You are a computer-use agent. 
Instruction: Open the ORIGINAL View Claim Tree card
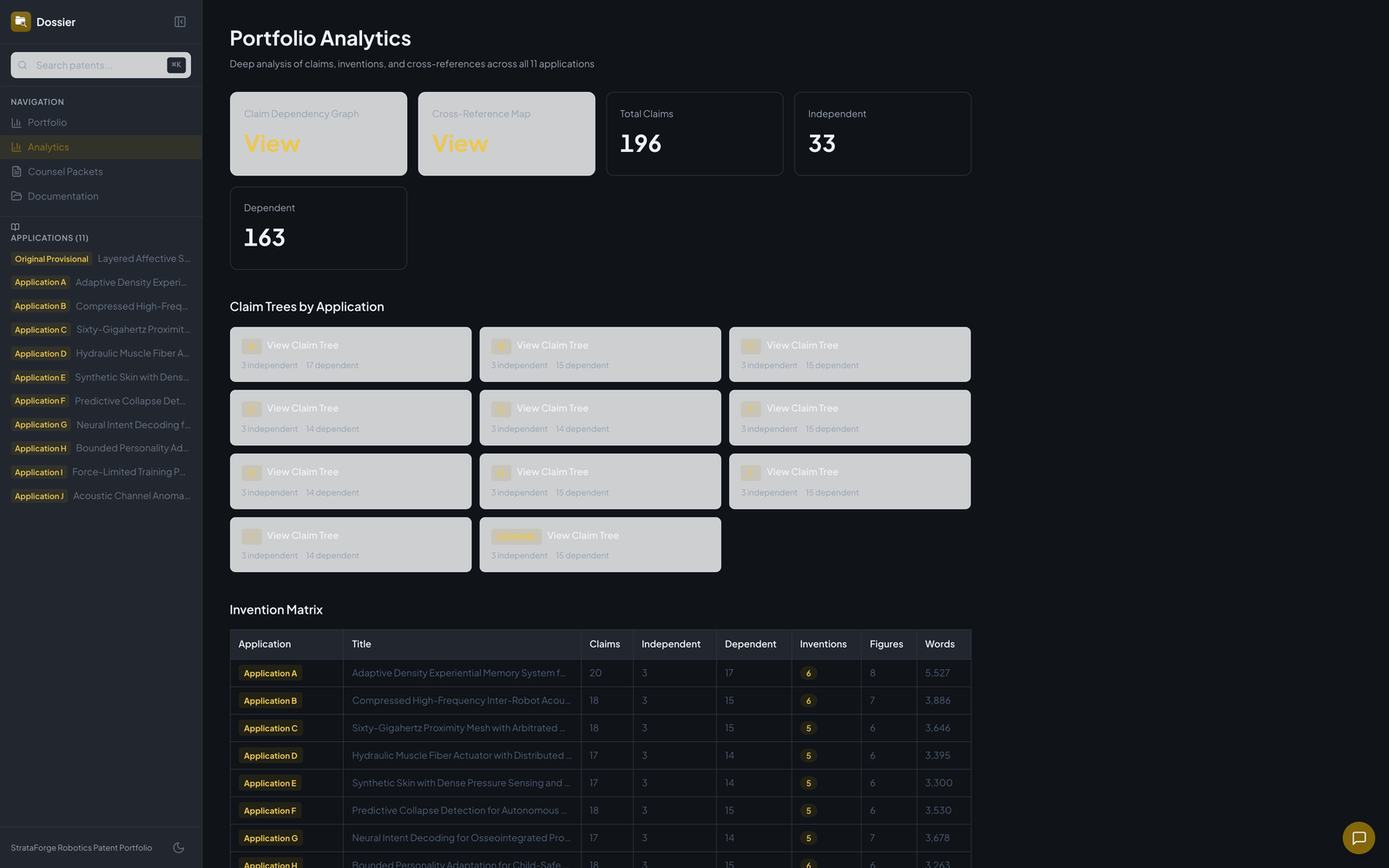tap(600, 544)
